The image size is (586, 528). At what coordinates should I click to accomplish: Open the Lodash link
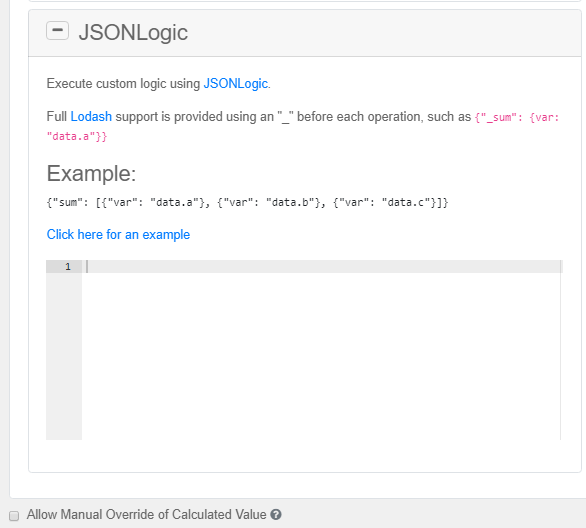(91, 117)
